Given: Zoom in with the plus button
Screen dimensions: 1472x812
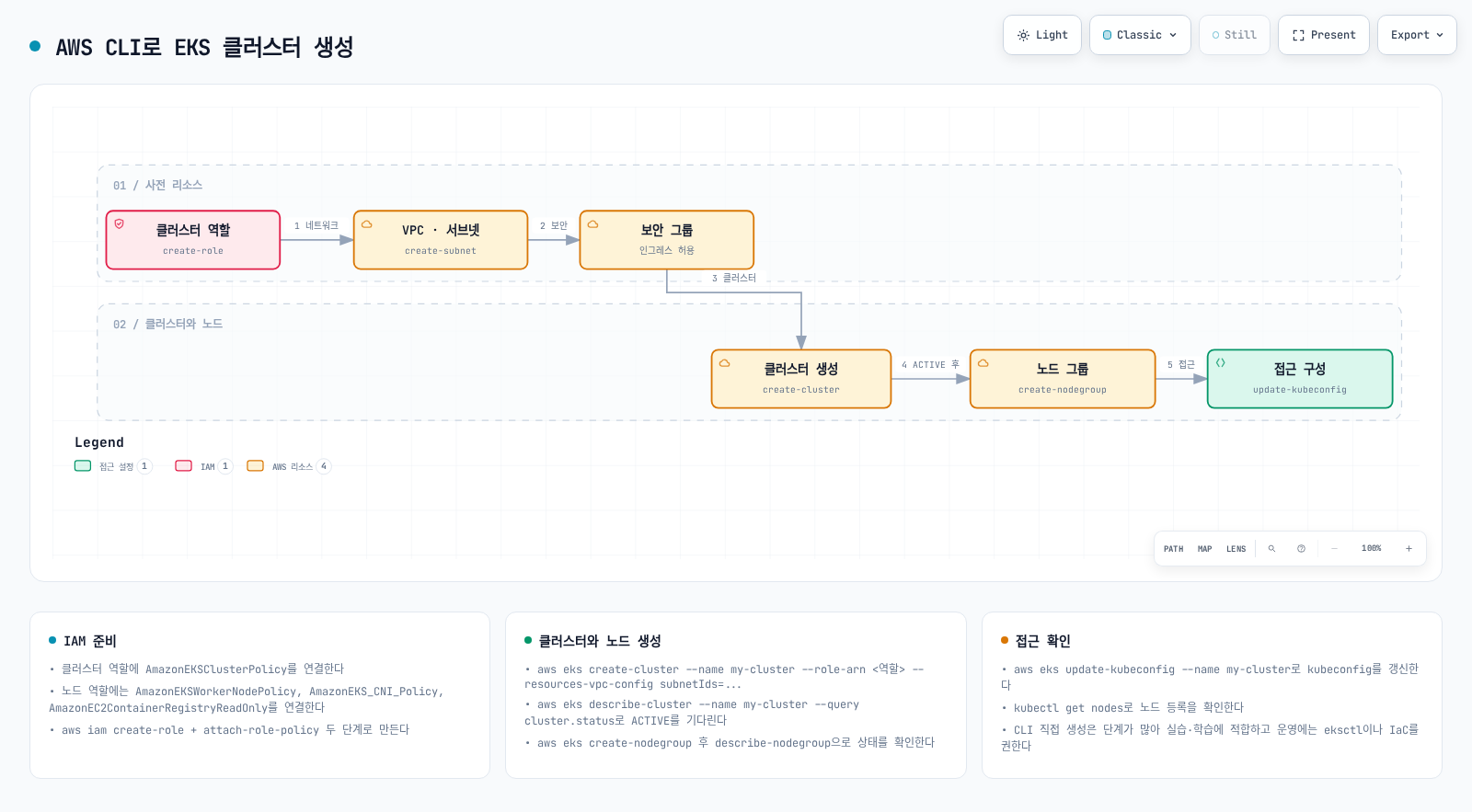Looking at the screenshot, I should [1409, 549].
